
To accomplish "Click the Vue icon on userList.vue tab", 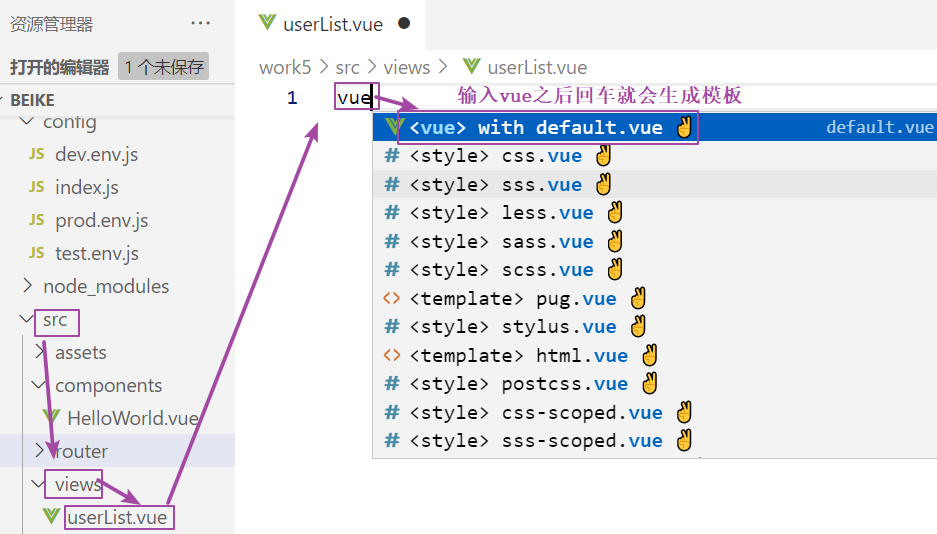I will click(x=267, y=23).
